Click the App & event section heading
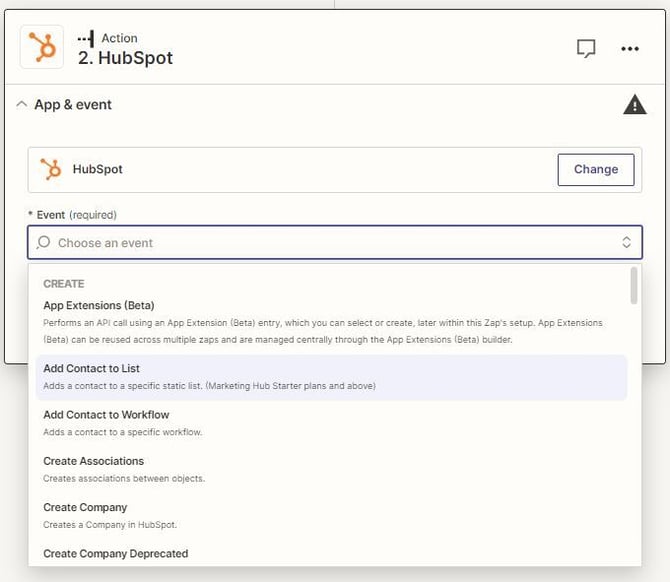Image resolution: width=670 pixels, height=582 pixels. pyautogui.click(x=73, y=104)
